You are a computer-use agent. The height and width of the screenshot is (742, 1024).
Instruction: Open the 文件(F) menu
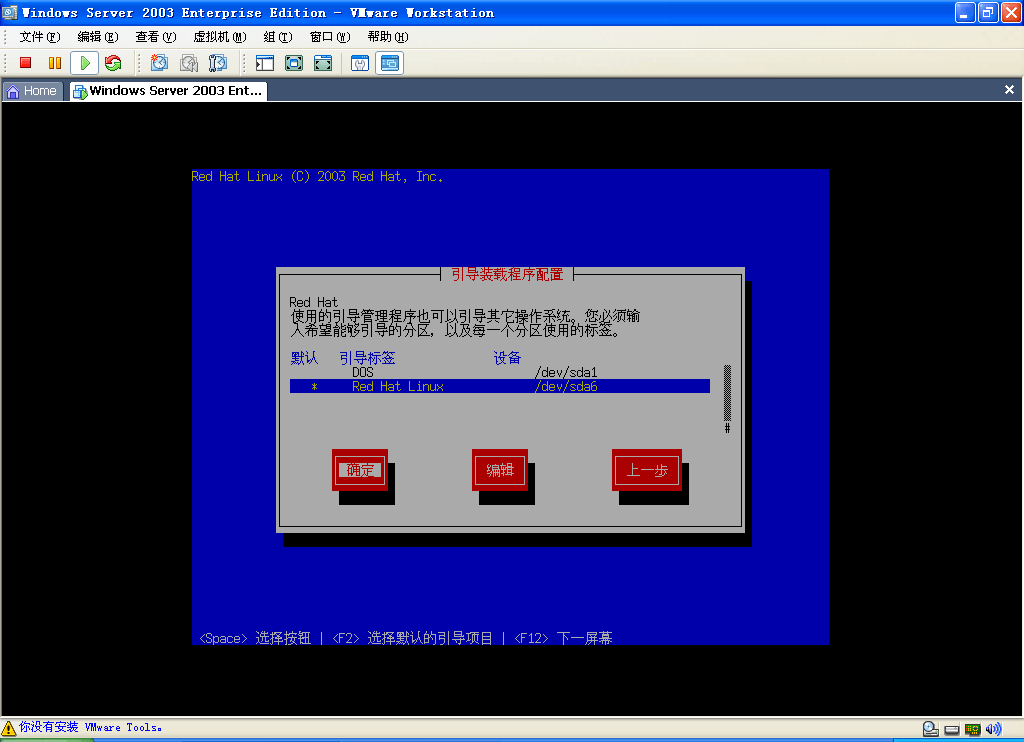39,37
